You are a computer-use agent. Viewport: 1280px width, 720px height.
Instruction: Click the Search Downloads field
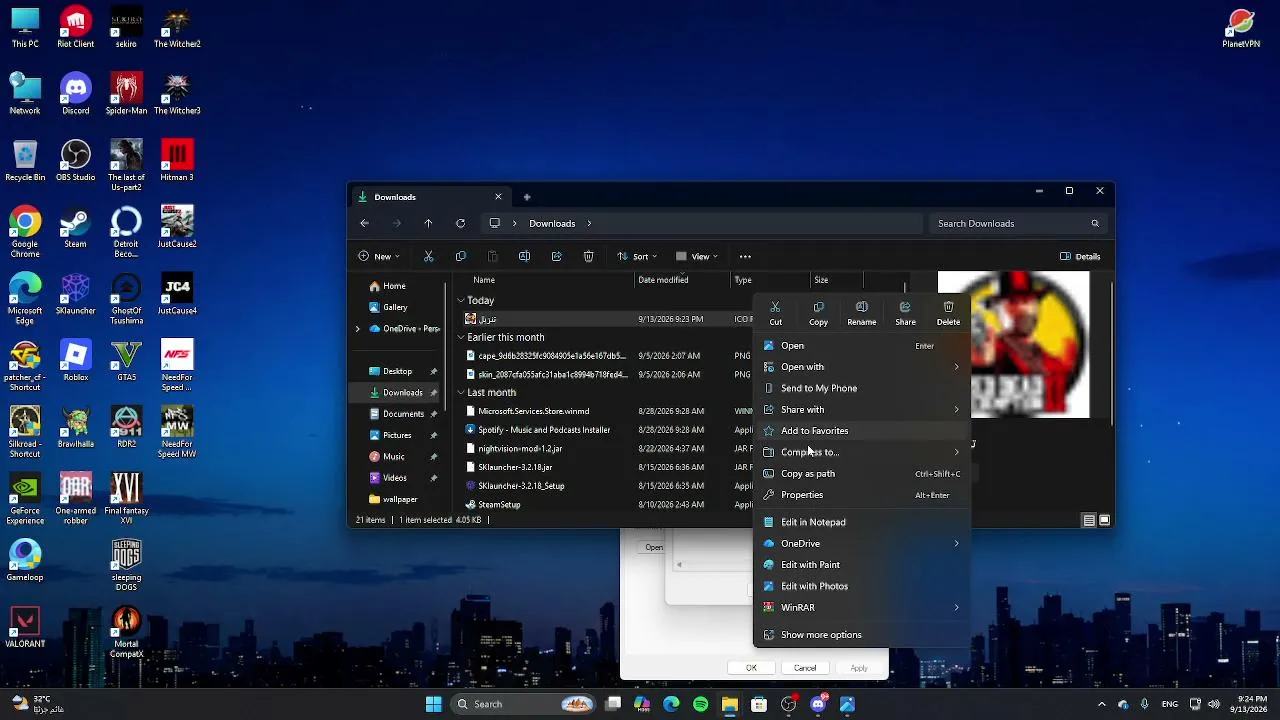[x=1018, y=223]
